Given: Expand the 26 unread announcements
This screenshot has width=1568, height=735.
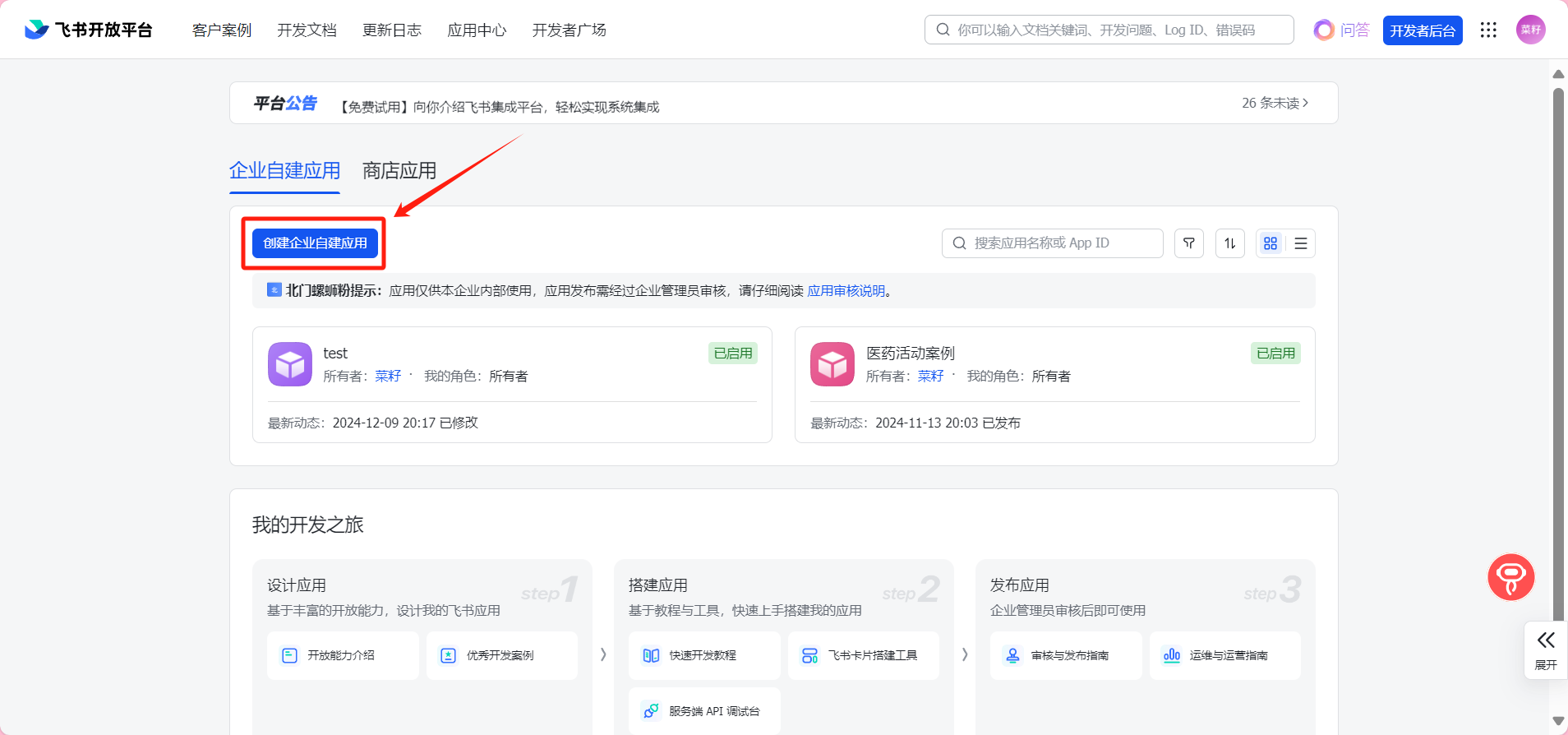Looking at the screenshot, I should (1275, 103).
